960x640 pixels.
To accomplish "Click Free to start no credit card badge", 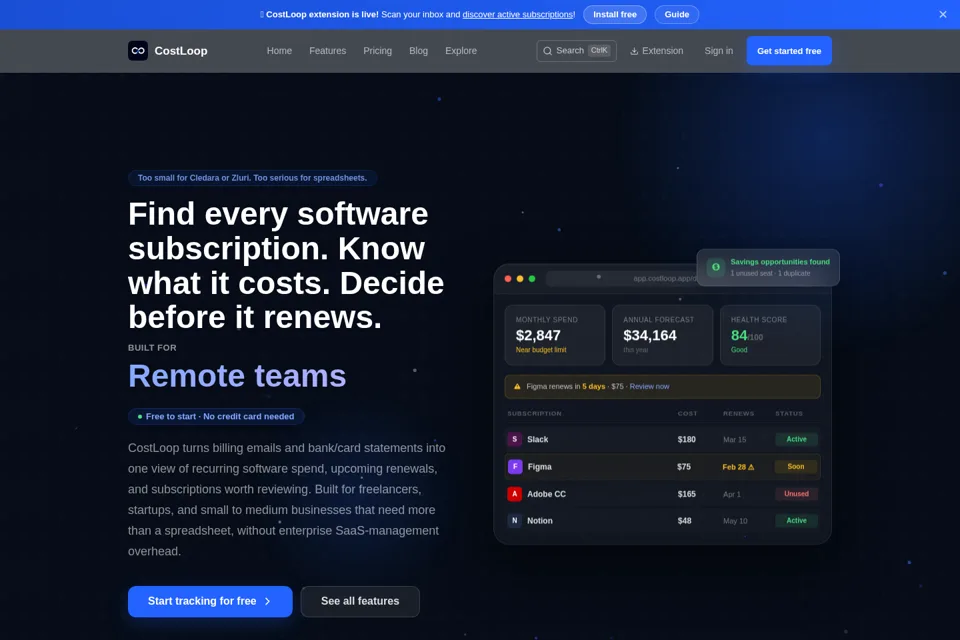I will coord(216,416).
